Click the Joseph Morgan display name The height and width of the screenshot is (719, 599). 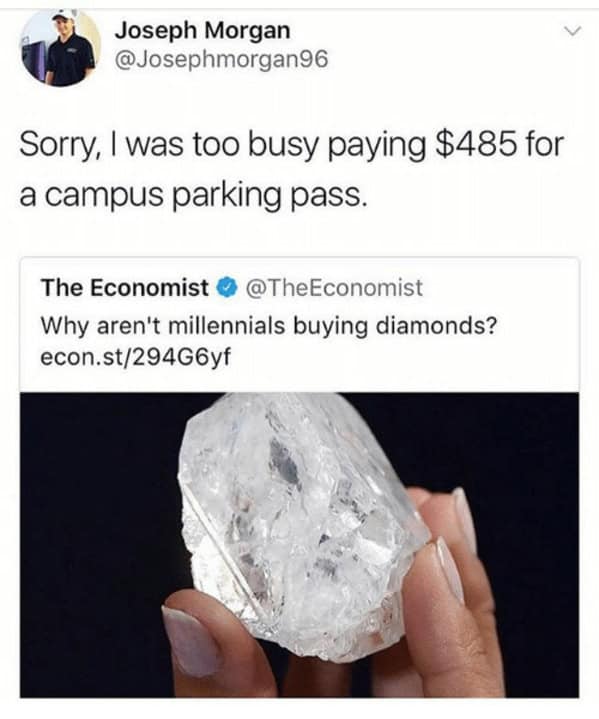(x=202, y=31)
